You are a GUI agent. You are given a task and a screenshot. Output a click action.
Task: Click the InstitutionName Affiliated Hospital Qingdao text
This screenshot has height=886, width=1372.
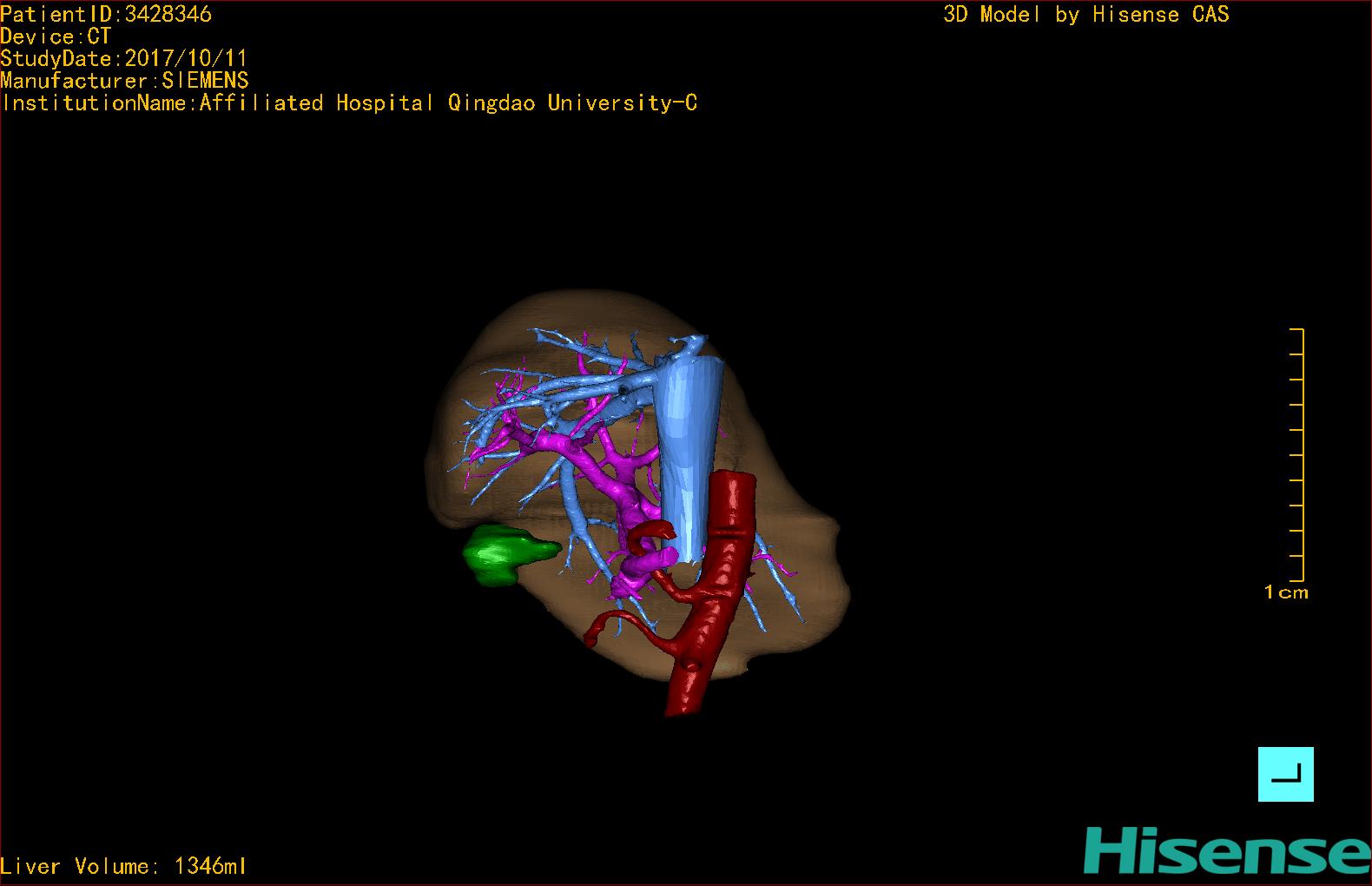click(349, 103)
